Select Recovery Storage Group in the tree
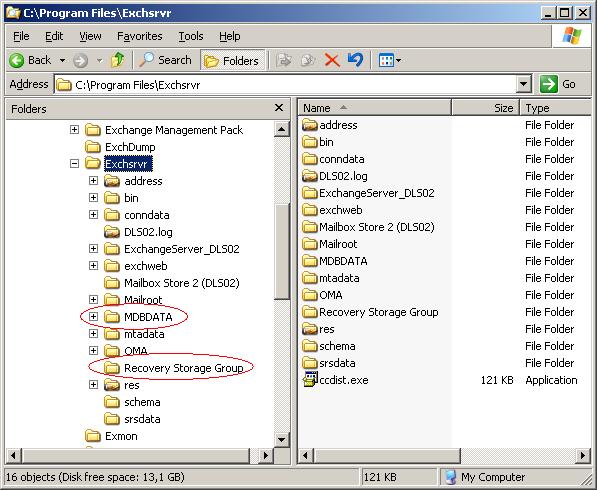The height and width of the screenshot is (490, 597). point(184,368)
